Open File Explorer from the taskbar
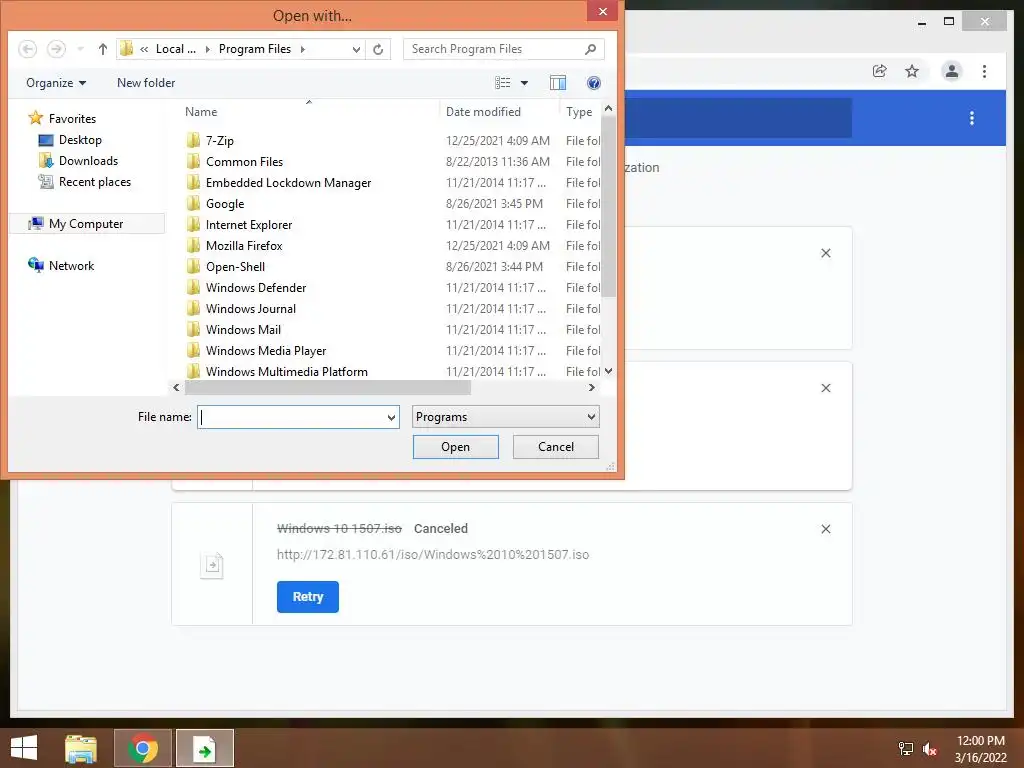The image size is (1024, 768). [81, 748]
